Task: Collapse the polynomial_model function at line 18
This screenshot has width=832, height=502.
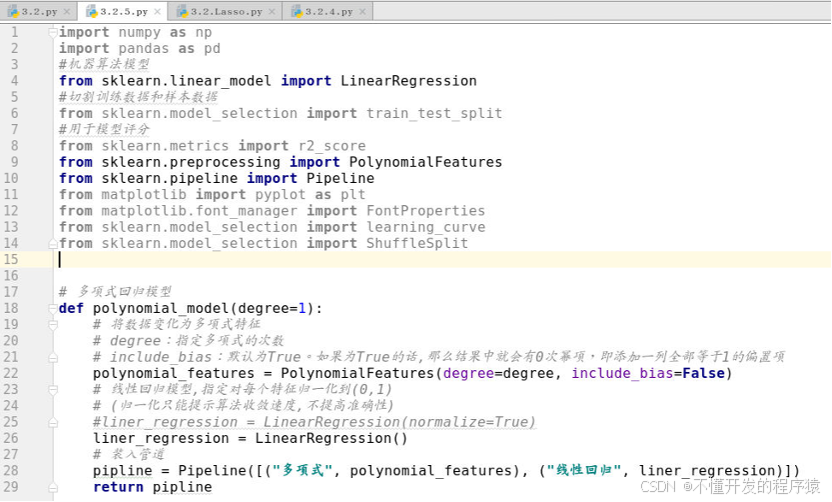Action: pyautogui.click(x=53, y=308)
